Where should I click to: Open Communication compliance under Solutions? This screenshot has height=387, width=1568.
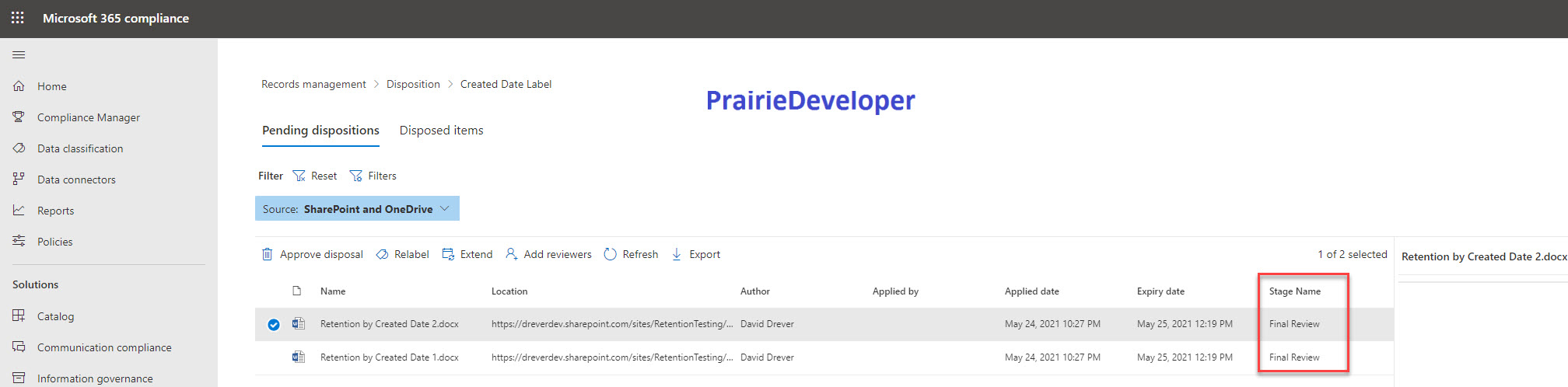point(104,347)
